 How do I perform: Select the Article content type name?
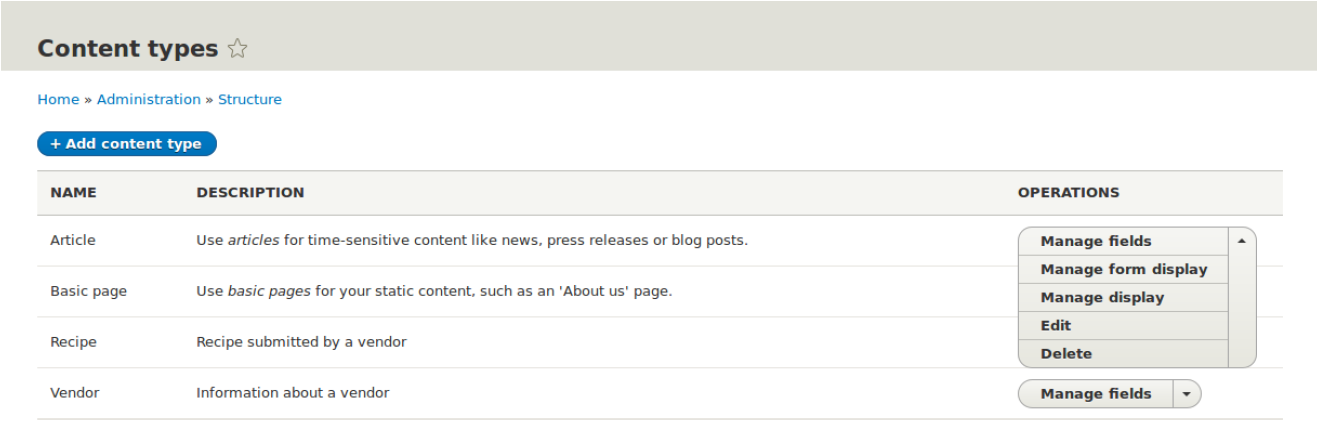pyautogui.click(x=73, y=240)
